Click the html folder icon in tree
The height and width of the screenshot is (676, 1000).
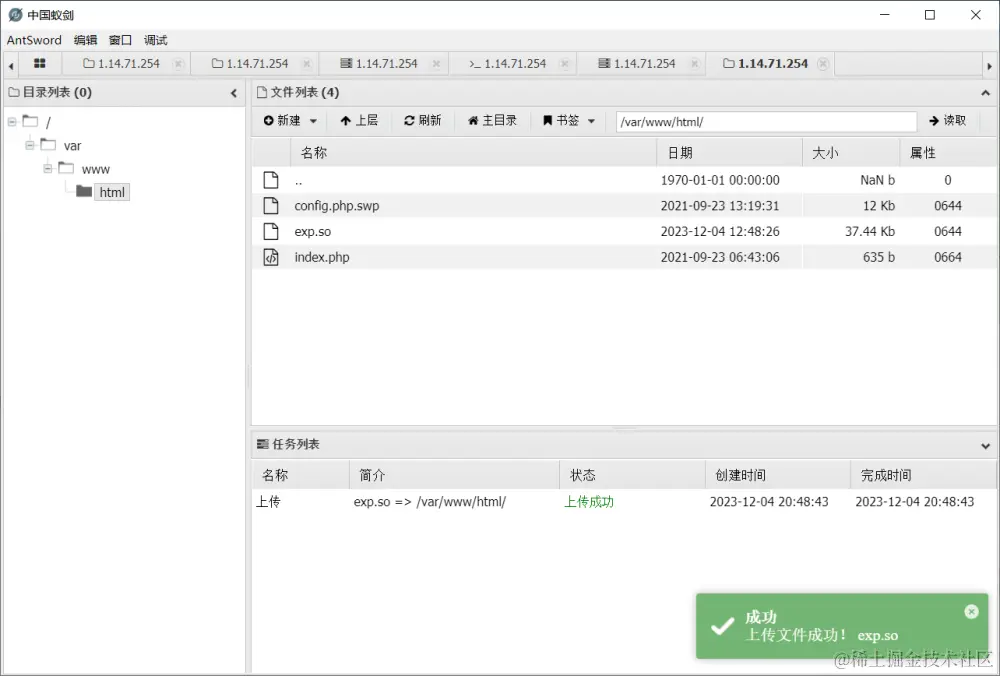click(x=84, y=191)
